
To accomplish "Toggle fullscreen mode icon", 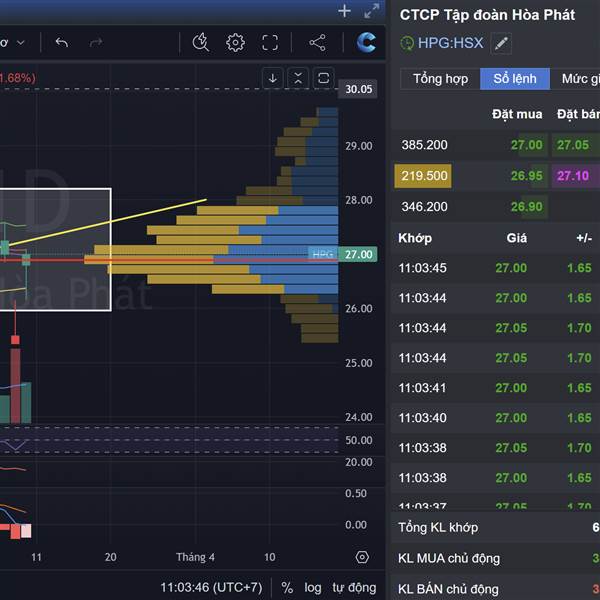I will click(x=270, y=42).
